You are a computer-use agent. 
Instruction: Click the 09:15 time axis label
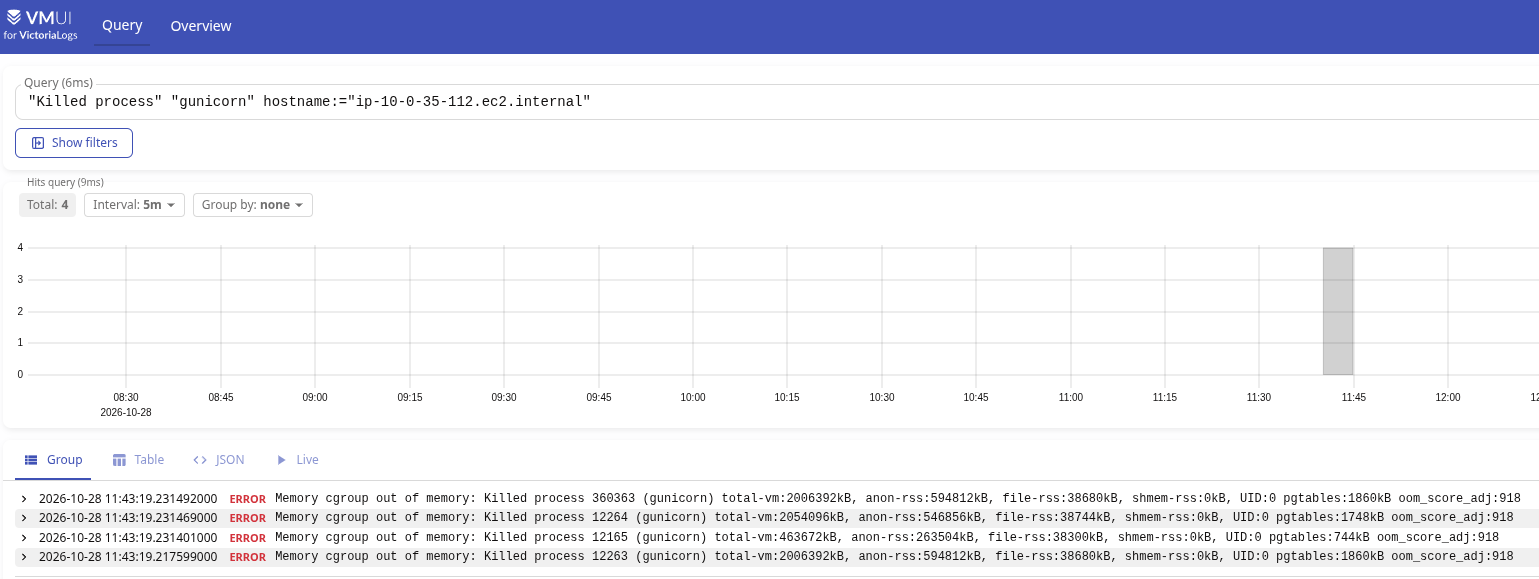click(x=410, y=397)
